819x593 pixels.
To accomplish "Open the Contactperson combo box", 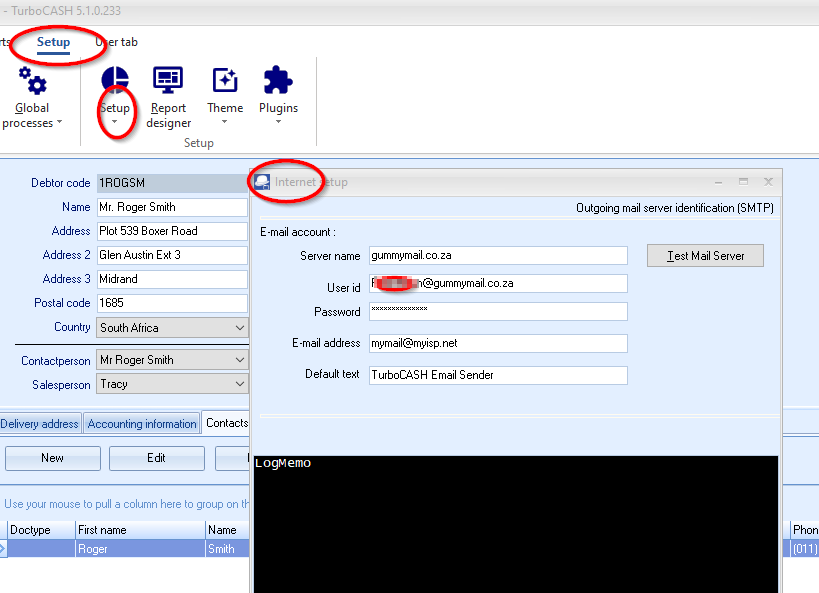I will (x=172, y=360).
